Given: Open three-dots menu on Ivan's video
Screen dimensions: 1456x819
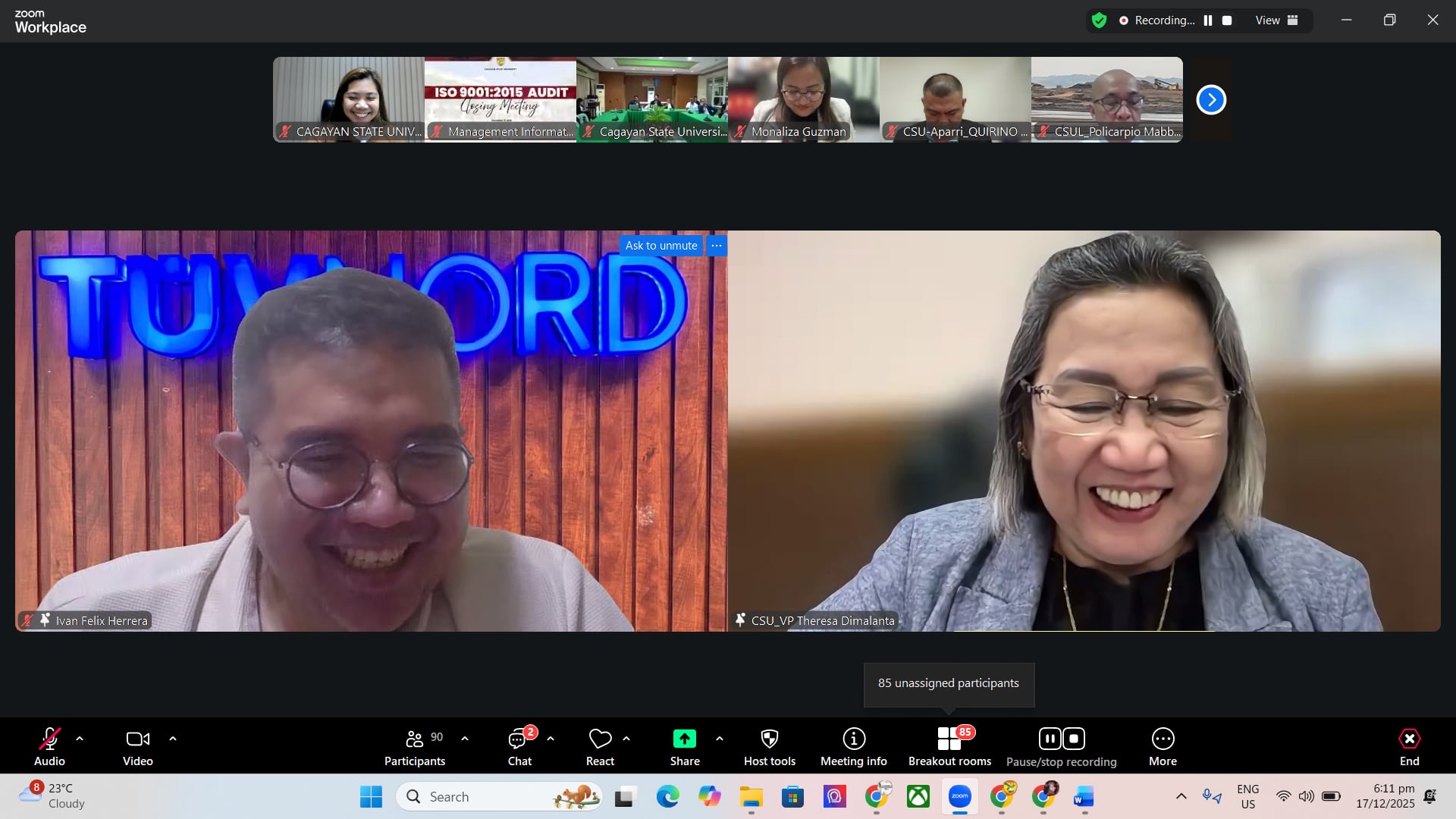Looking at the screenshot, I should point(717,246).
